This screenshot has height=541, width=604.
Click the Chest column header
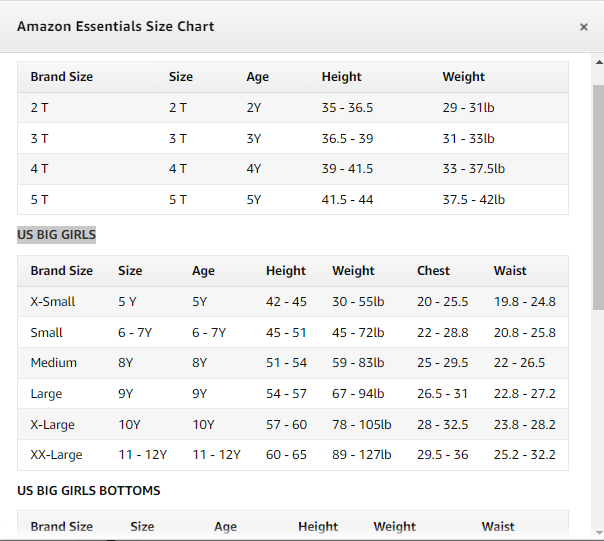pos(433,270)
